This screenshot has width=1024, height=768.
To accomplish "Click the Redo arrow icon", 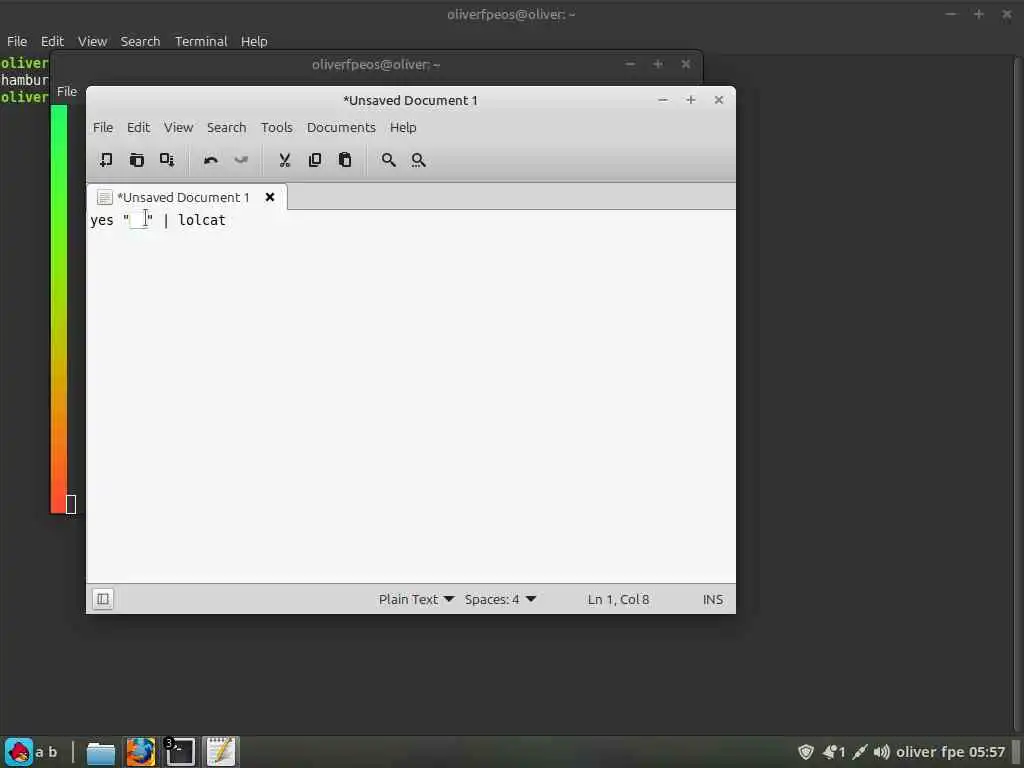I will click(241, 160).
